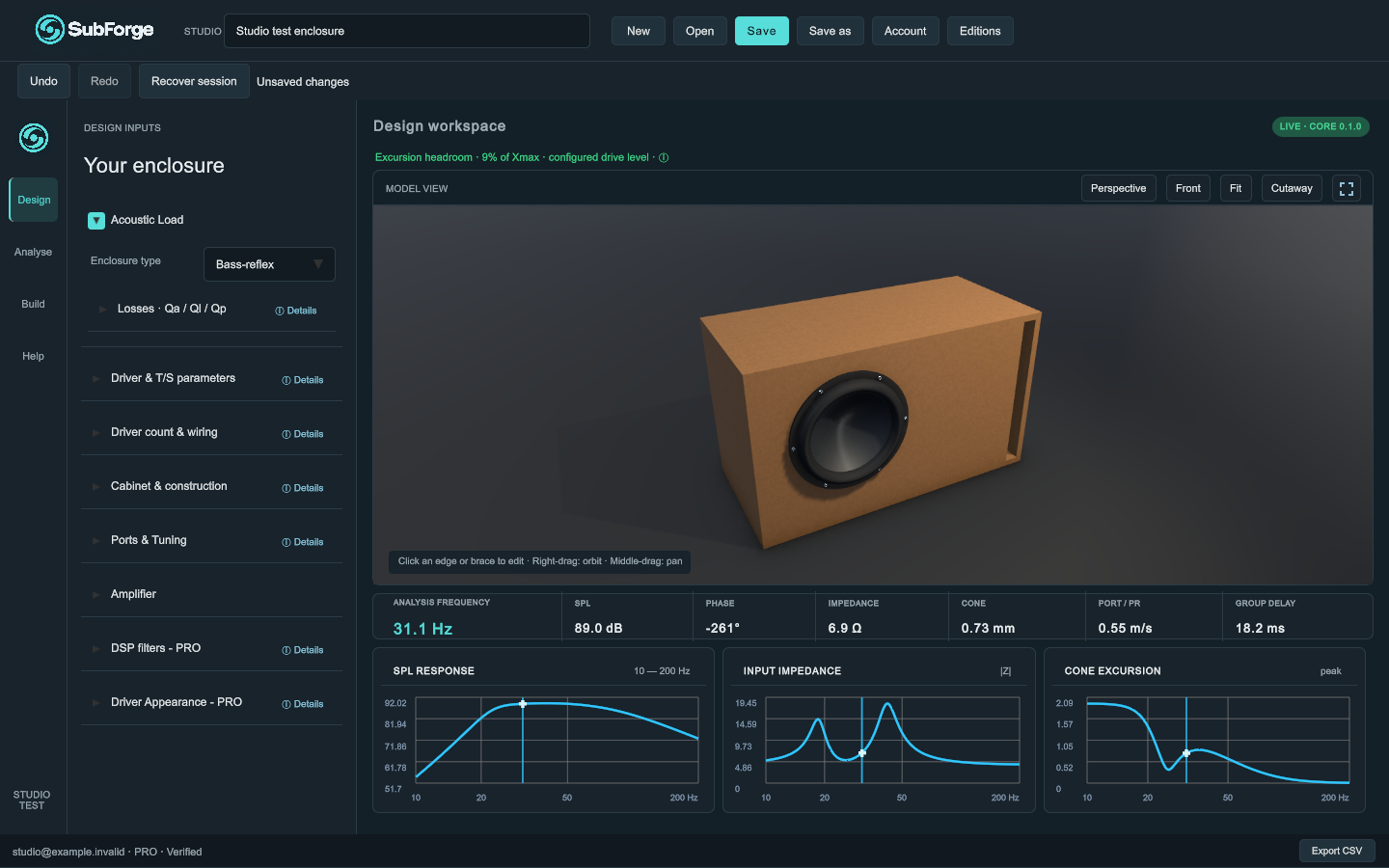The image size is (1389, 868).
Task: Open DSP filters Details info
Action: point(303,650)
